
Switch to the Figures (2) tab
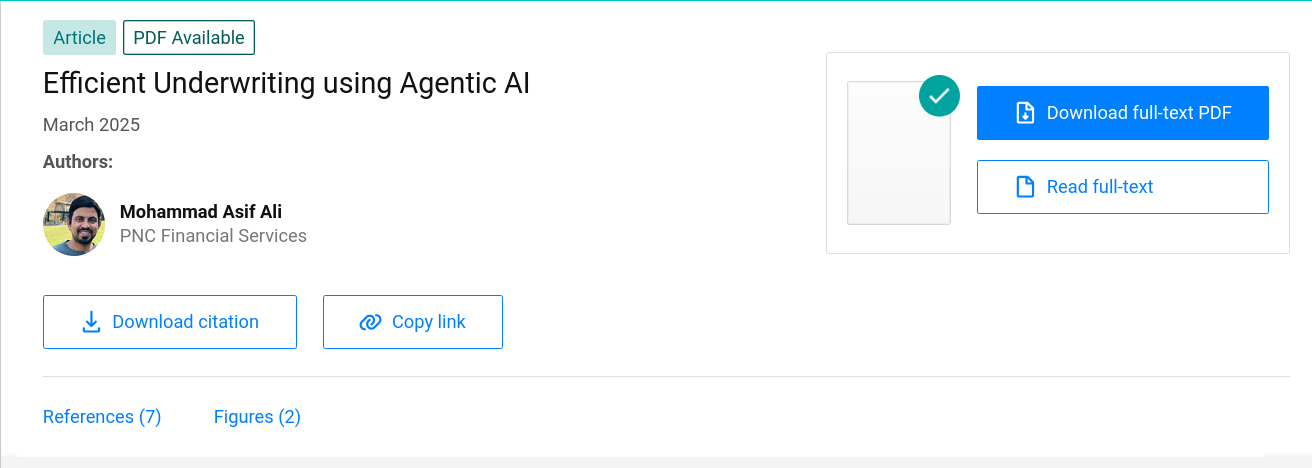(257, 417)
